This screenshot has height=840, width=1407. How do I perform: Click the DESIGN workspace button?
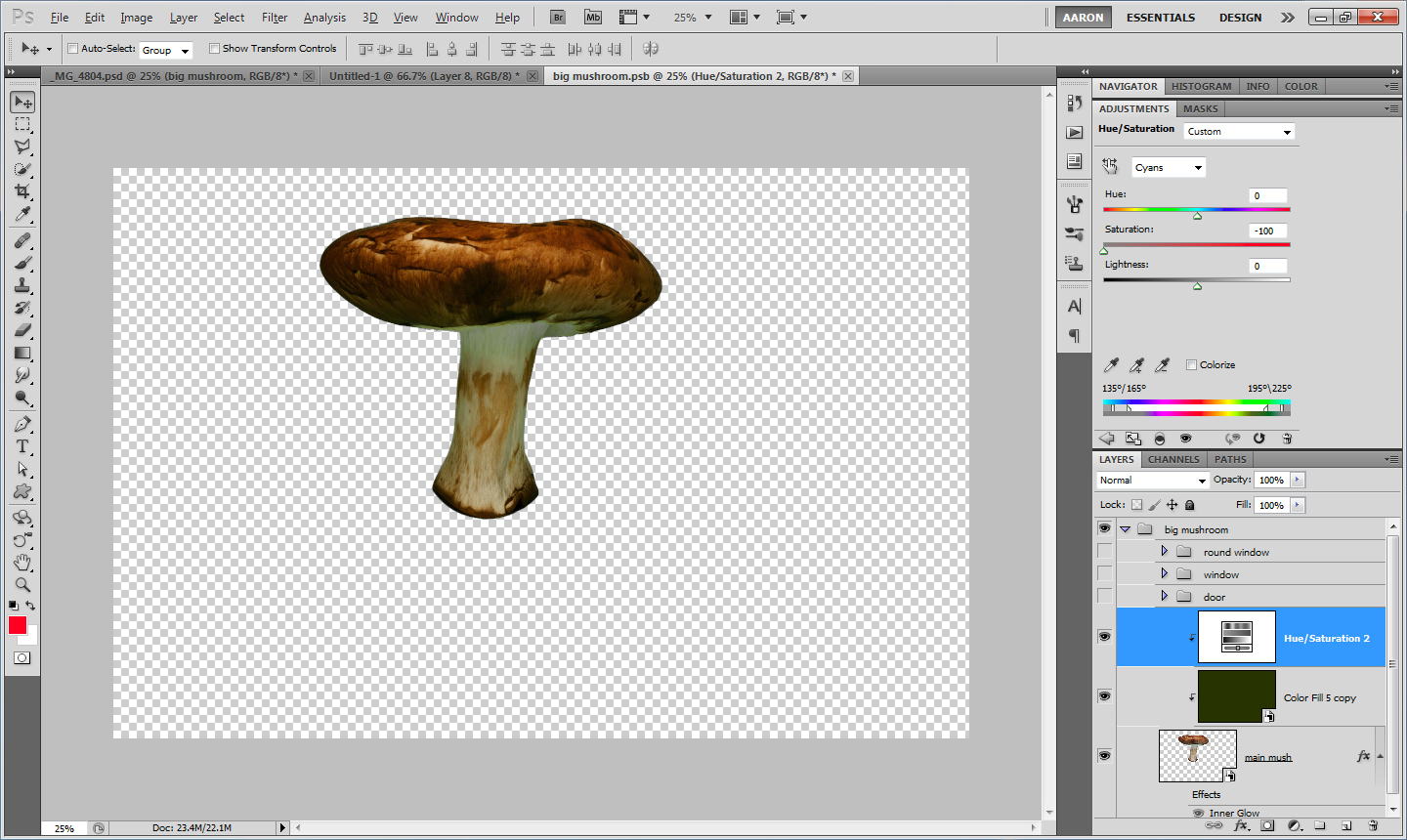tap(1240, 18)
